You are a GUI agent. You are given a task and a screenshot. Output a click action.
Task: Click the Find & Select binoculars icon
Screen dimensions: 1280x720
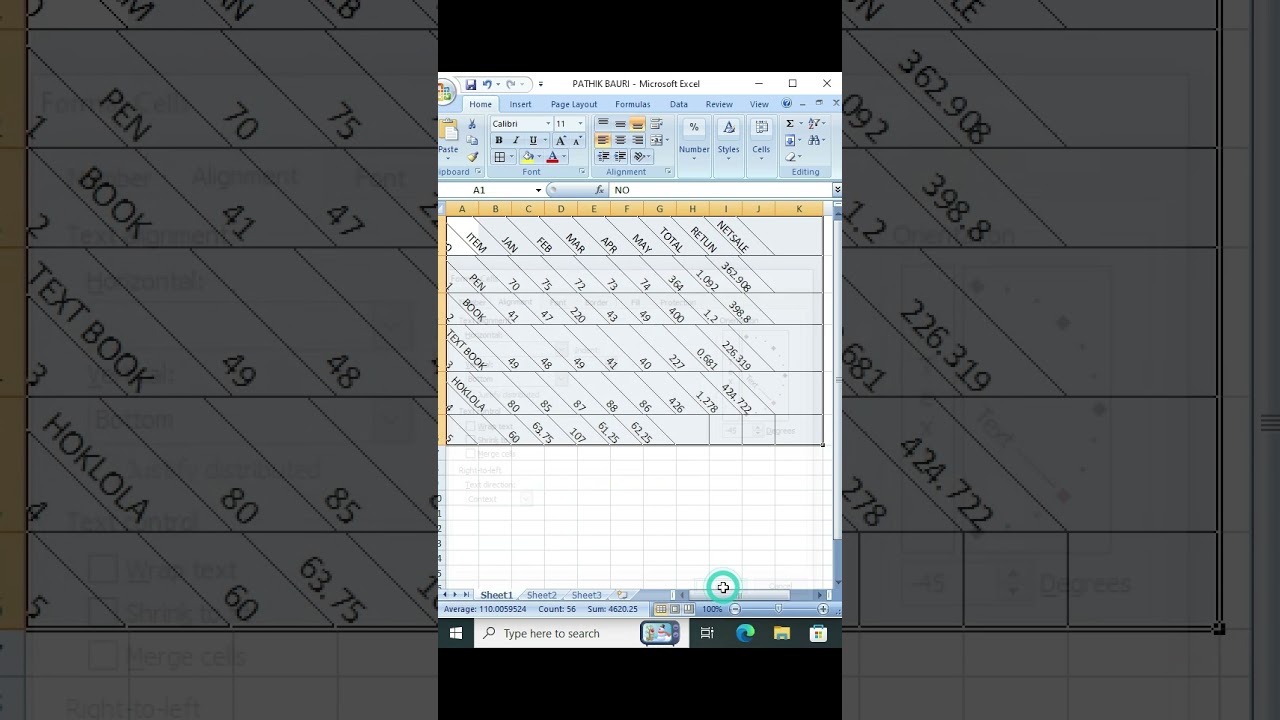[x=814, y=141]
